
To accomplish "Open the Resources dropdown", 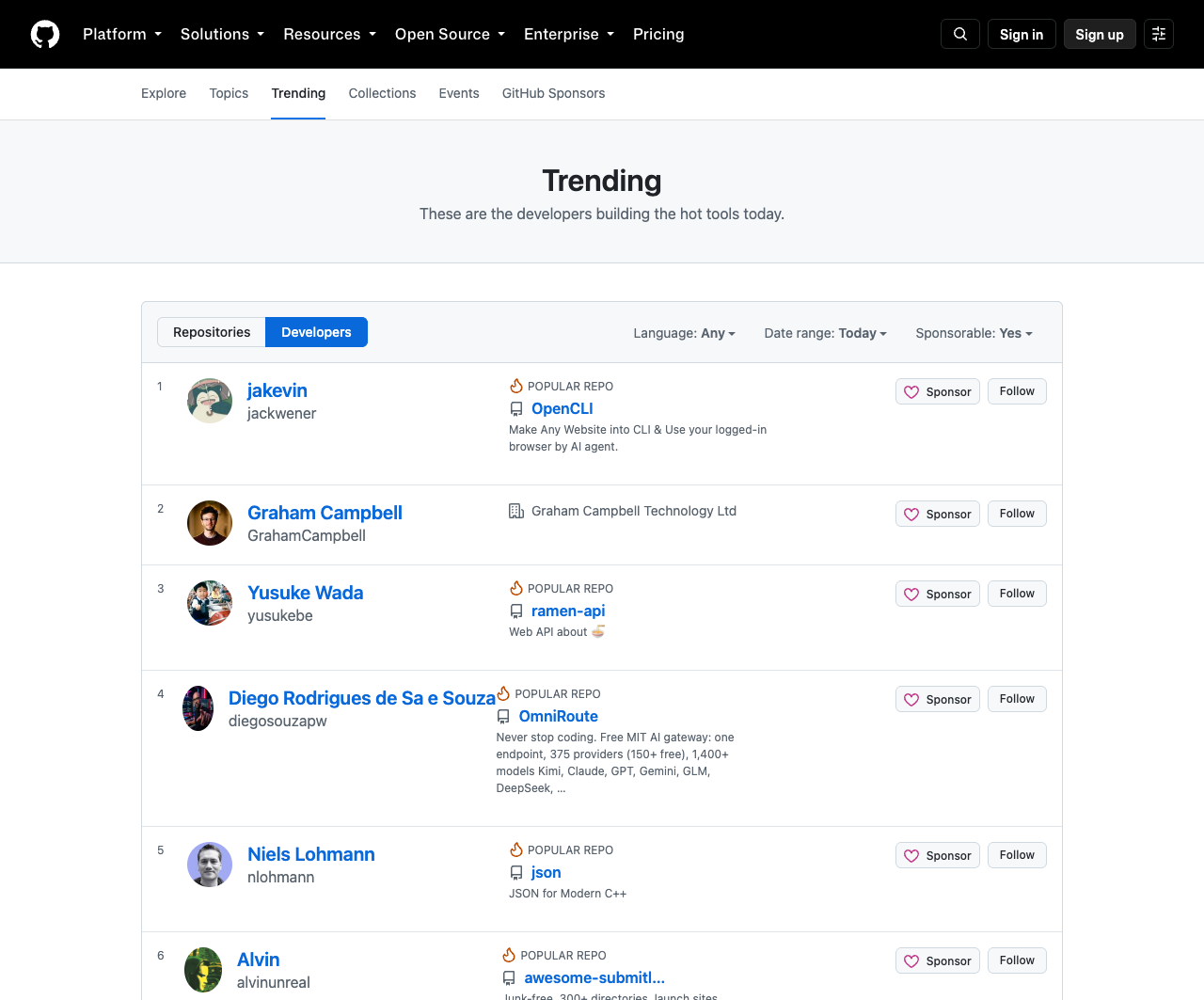I will [x=330, y=34].
